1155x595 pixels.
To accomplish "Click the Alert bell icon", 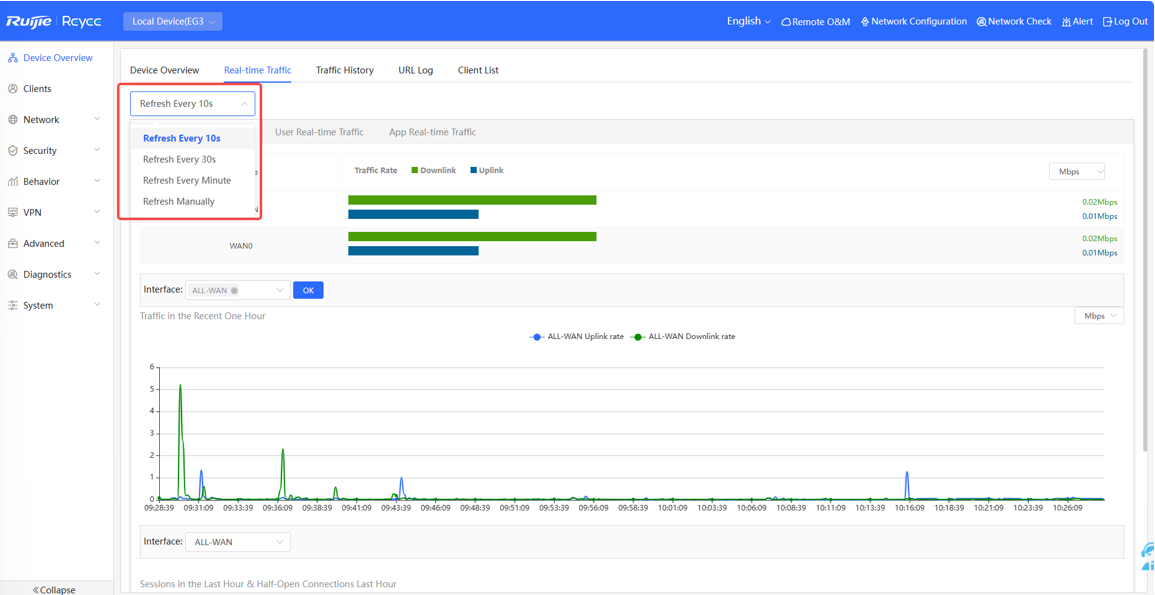I will coord(1066,22).
